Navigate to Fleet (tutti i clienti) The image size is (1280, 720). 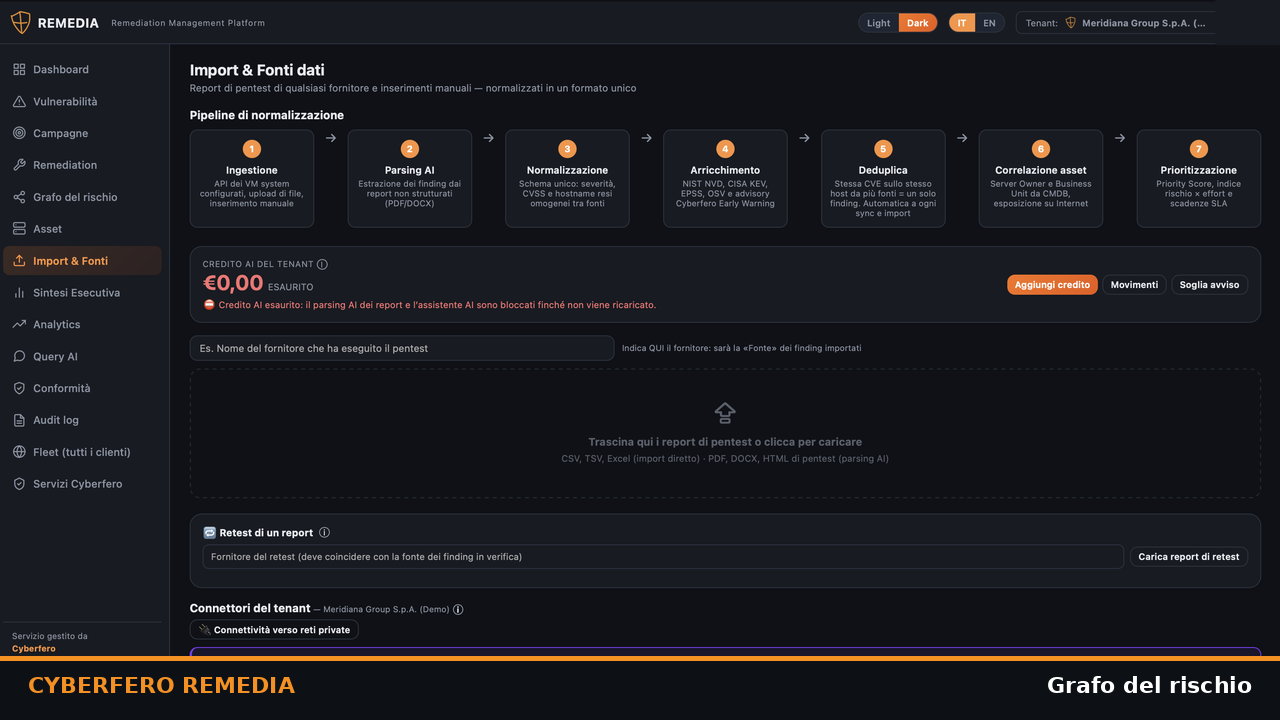[x=82, y=453]
